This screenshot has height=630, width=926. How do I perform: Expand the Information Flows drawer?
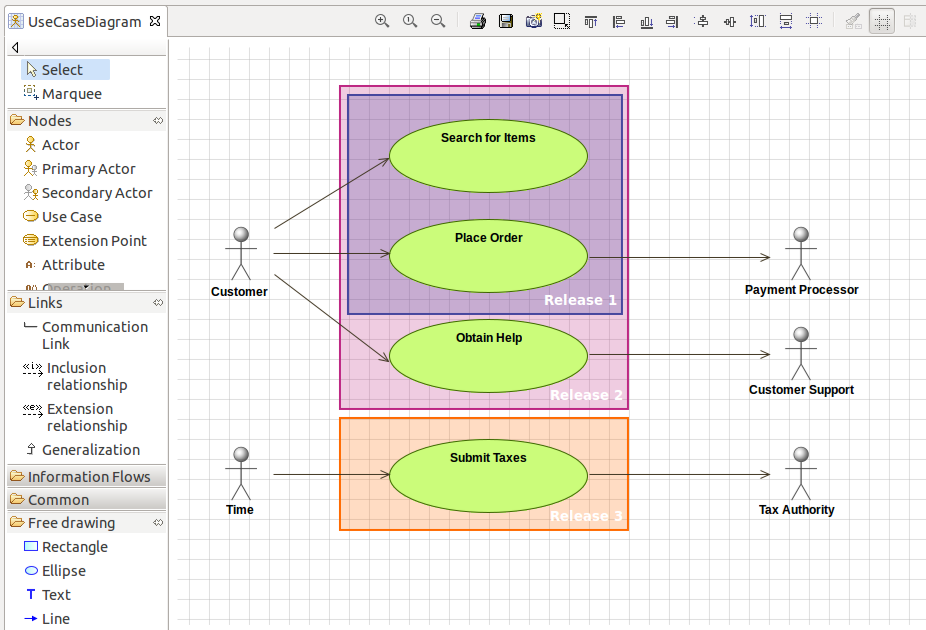86,476
